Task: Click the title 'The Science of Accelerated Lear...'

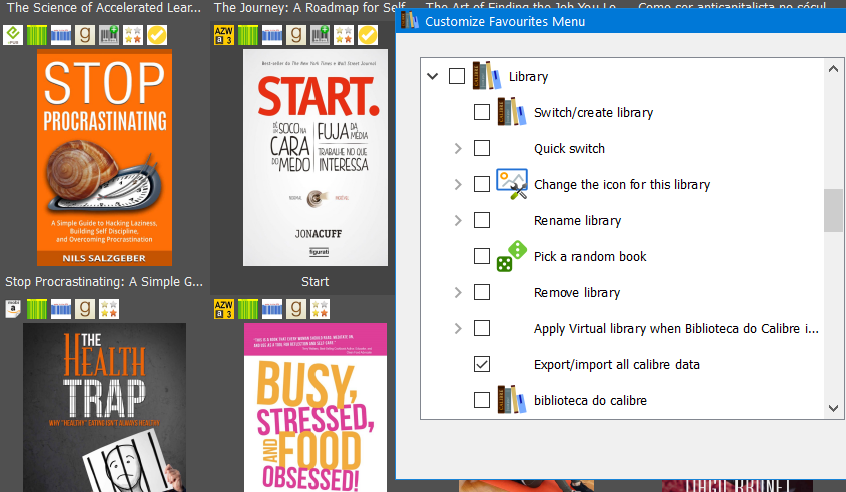Action: [104, 8]
